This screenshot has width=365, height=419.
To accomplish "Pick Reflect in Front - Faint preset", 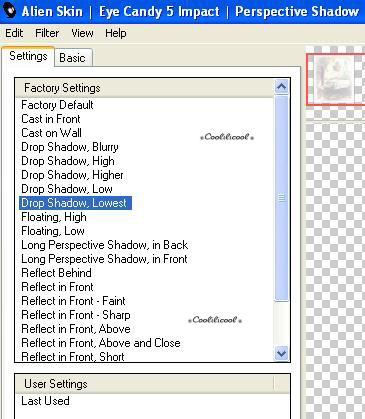I will coord(73,301).
